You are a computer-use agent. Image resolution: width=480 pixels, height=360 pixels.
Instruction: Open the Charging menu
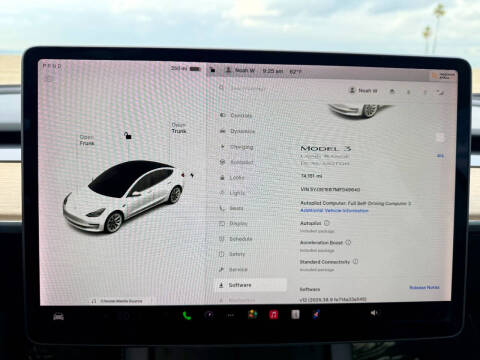tap(237, 147)
